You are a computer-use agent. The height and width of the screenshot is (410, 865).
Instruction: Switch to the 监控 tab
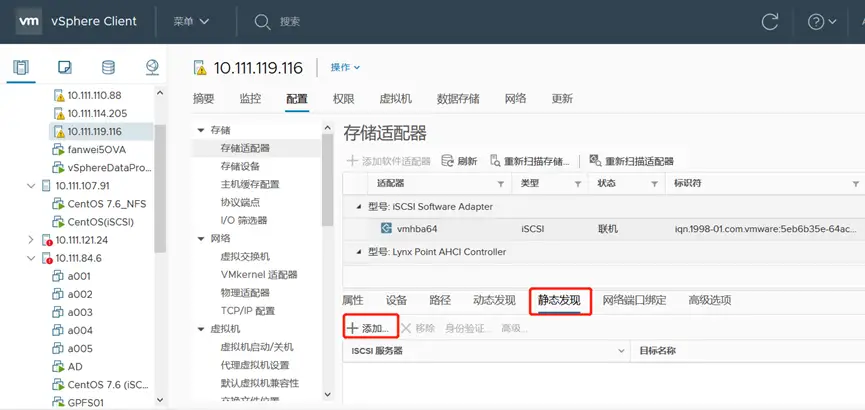(250, 99)
